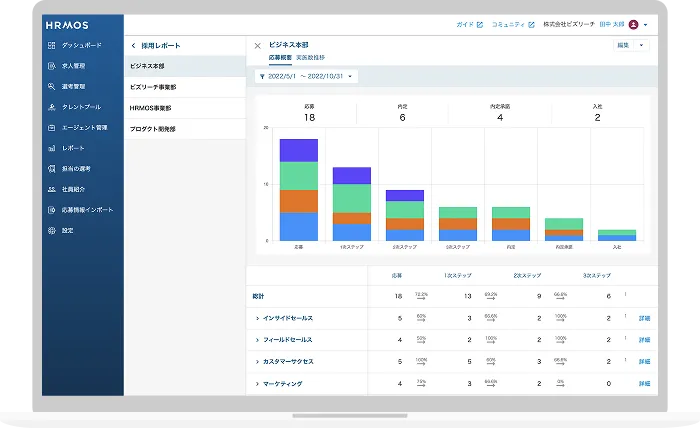Go back using 採用レポート chevron arrow
700x428 pixels.
[x=134, y=46]
